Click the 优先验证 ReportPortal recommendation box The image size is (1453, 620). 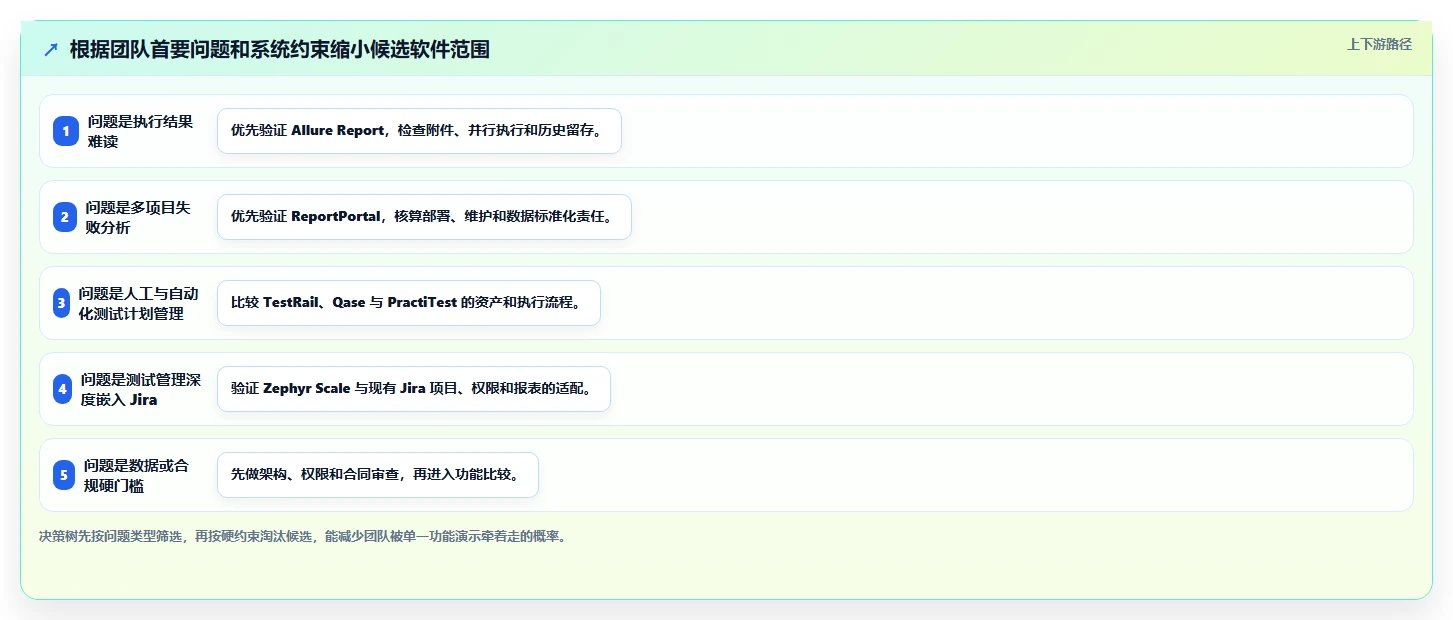coord(424,217)
